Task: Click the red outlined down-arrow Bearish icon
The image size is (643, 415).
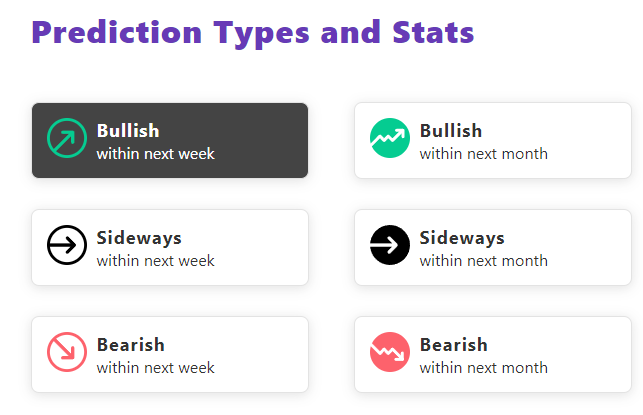Action: (x=67, y=352)
